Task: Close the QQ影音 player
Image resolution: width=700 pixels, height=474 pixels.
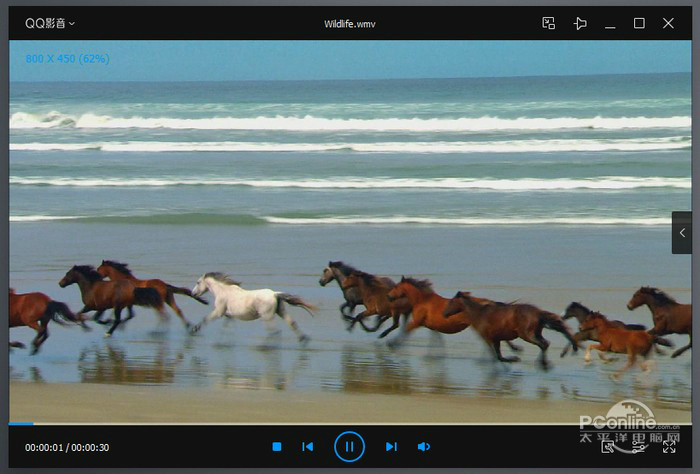Action: click(x=668, y=23)
